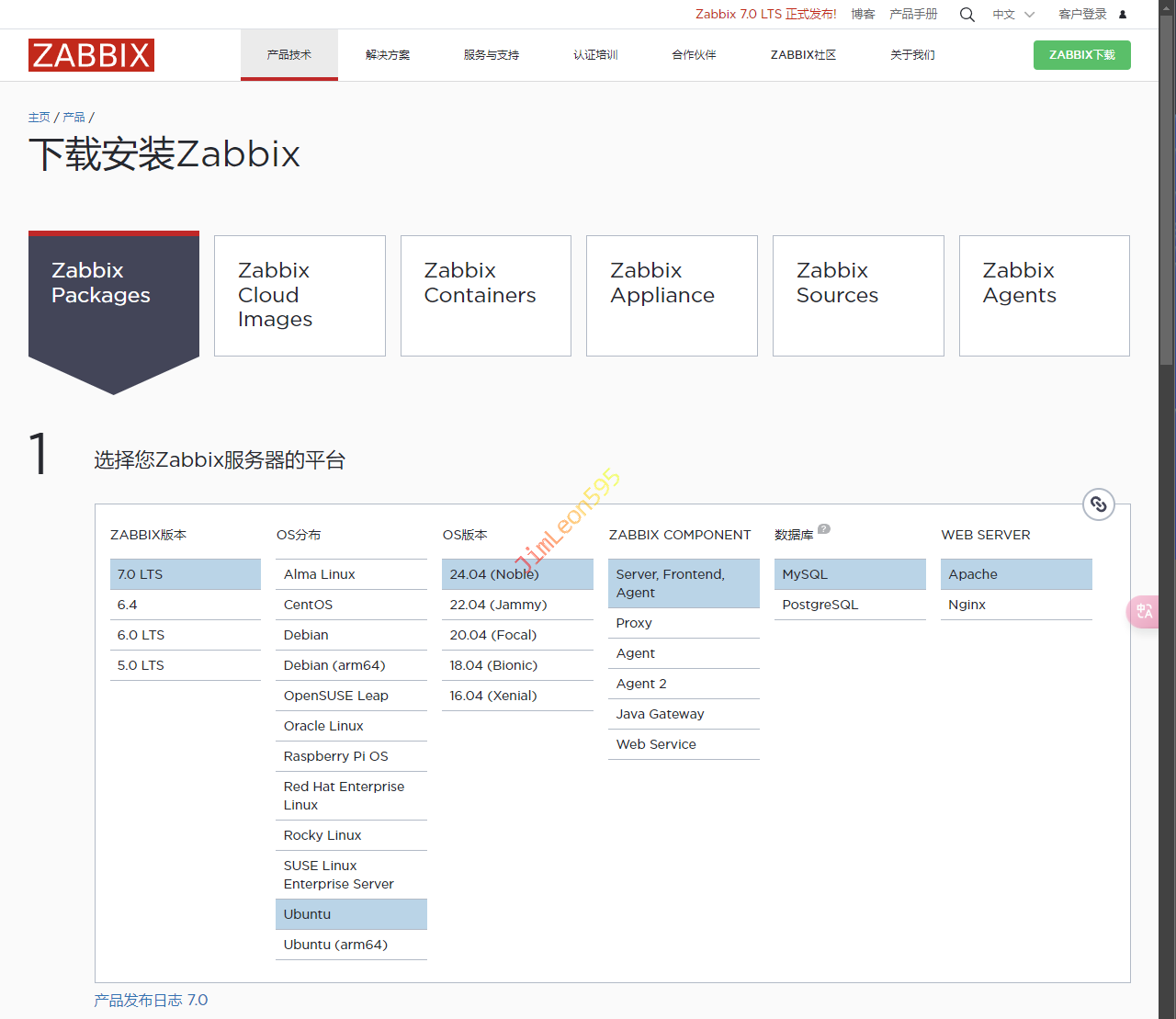Open the search magnifier icon
Image resolution: width=1176 pixels, height=1019 pixels.
pos(967,15)
